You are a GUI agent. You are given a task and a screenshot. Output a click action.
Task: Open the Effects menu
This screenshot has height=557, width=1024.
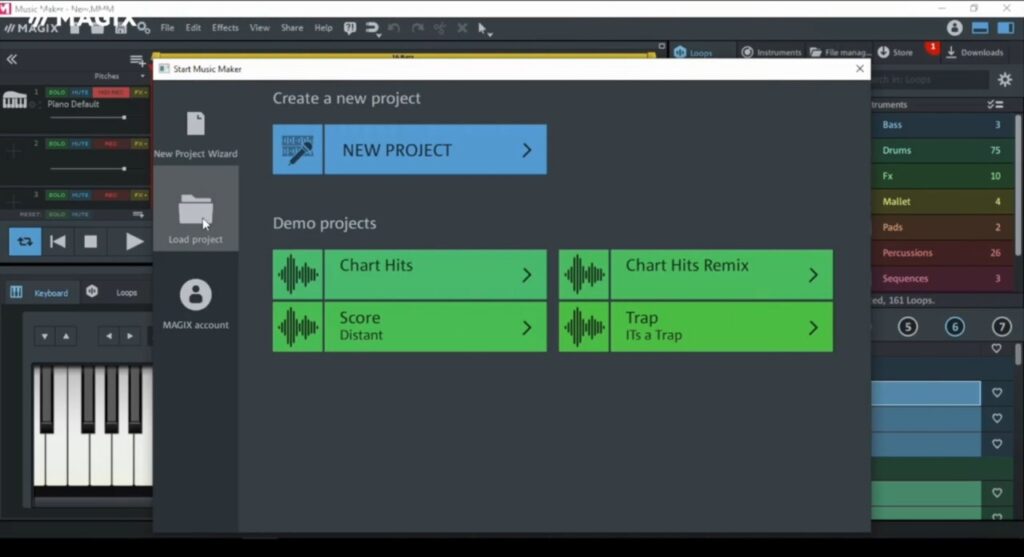point(225,28)
